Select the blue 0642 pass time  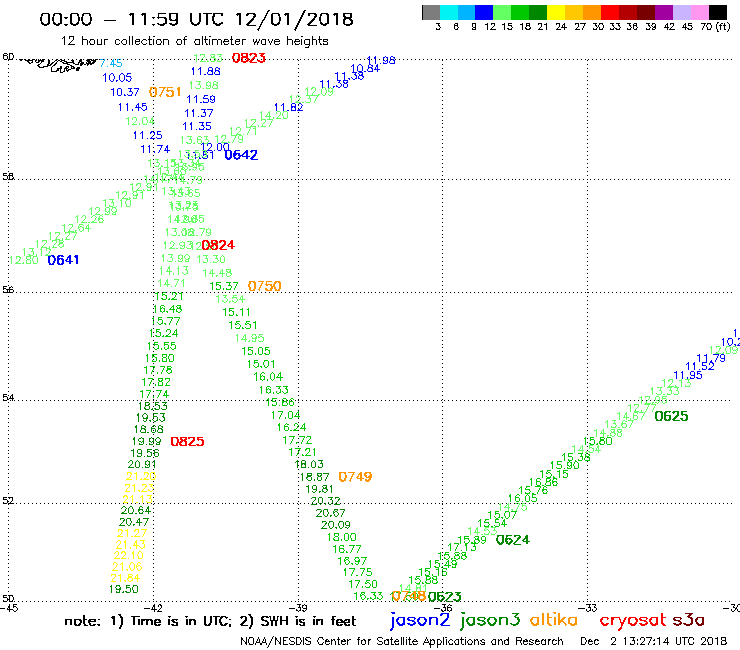[x=241, y=155]
